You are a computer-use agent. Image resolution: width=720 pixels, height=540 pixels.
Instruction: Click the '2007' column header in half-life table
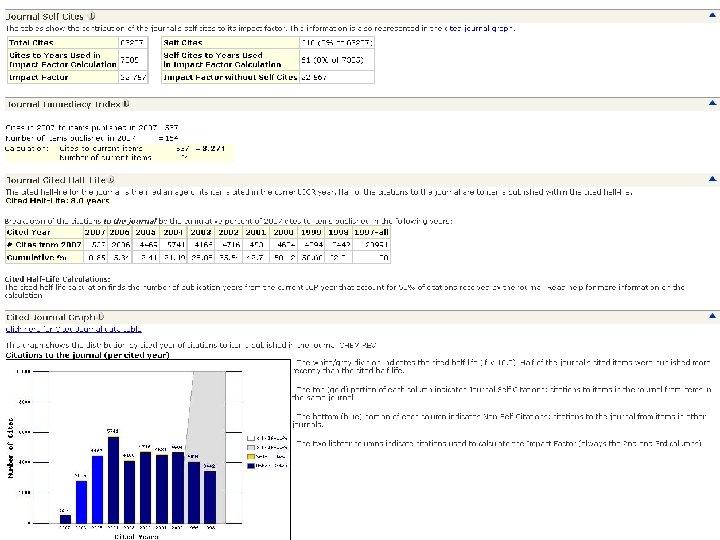[x=96, y=232]
